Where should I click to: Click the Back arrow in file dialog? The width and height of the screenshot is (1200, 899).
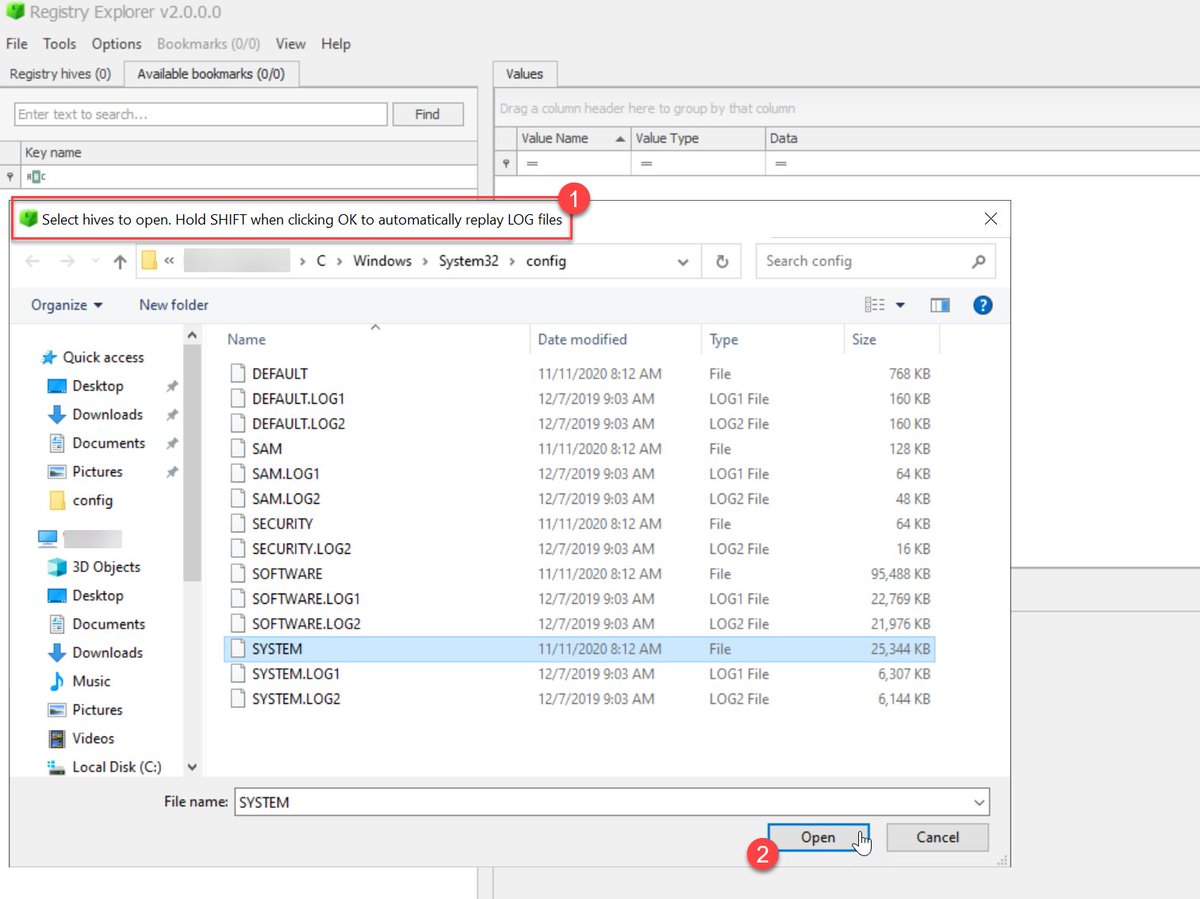[32, 261]
